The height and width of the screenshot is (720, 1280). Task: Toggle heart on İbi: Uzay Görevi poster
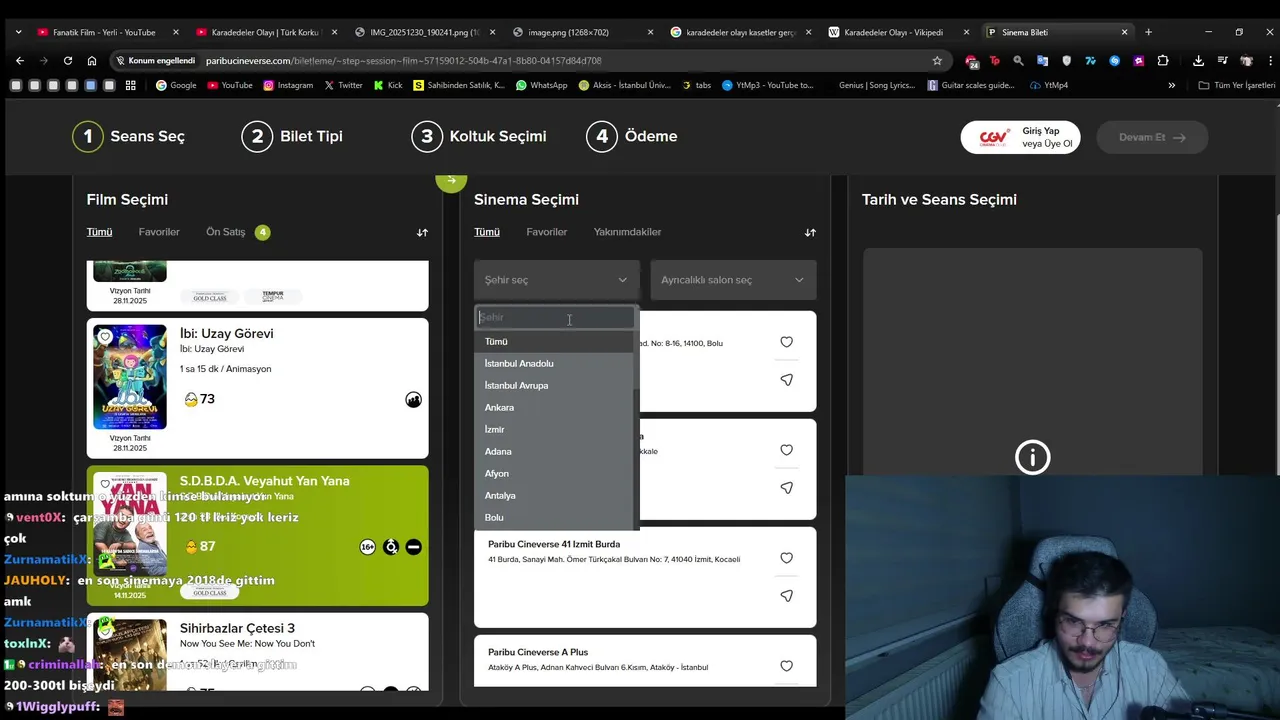(x=105, y=337)
